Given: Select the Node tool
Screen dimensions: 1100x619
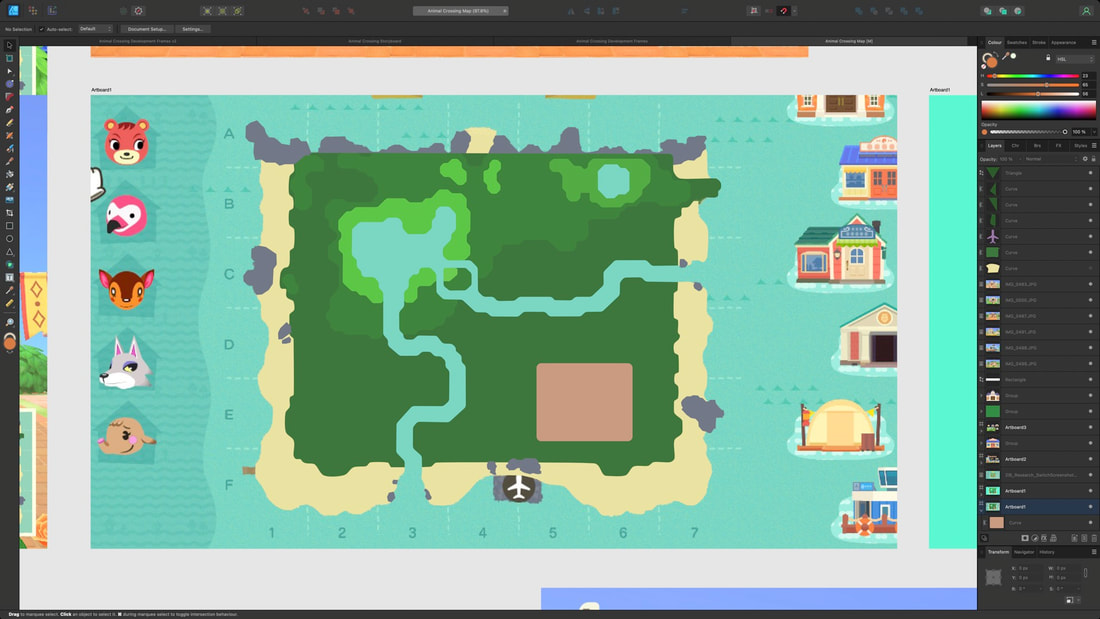Looking at the screenshot, I should [9, 72].
